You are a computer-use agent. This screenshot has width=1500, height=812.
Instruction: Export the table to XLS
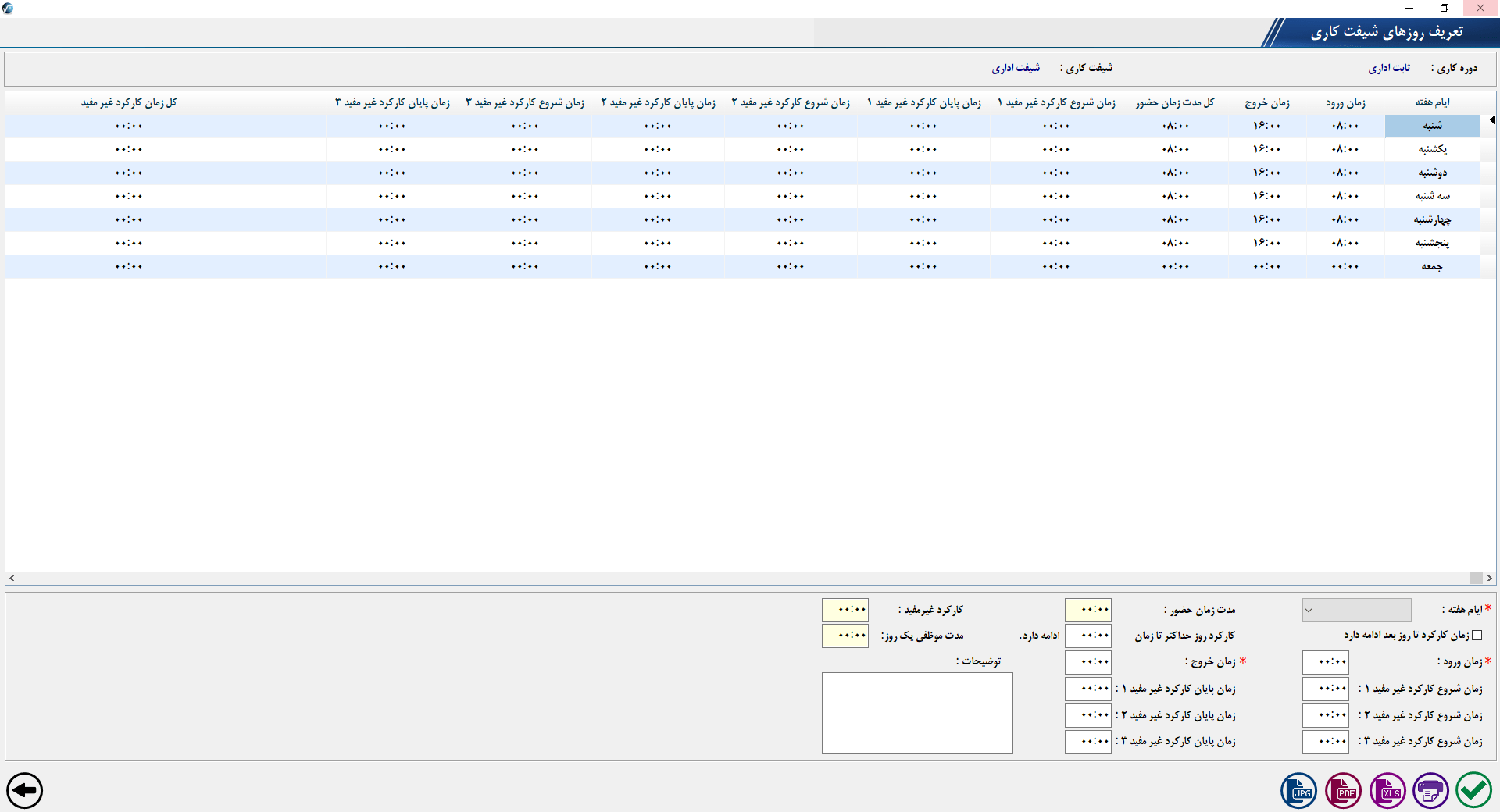pyautogui.click(x=1387, y=791)
